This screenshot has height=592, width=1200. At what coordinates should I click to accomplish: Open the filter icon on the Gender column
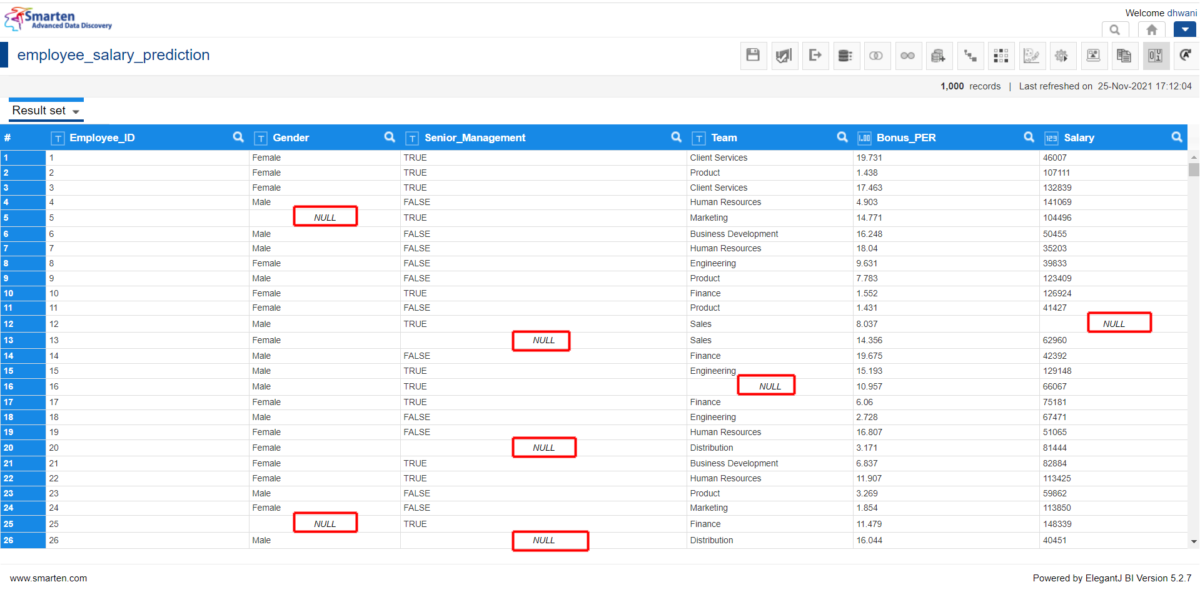pos(390,137)
